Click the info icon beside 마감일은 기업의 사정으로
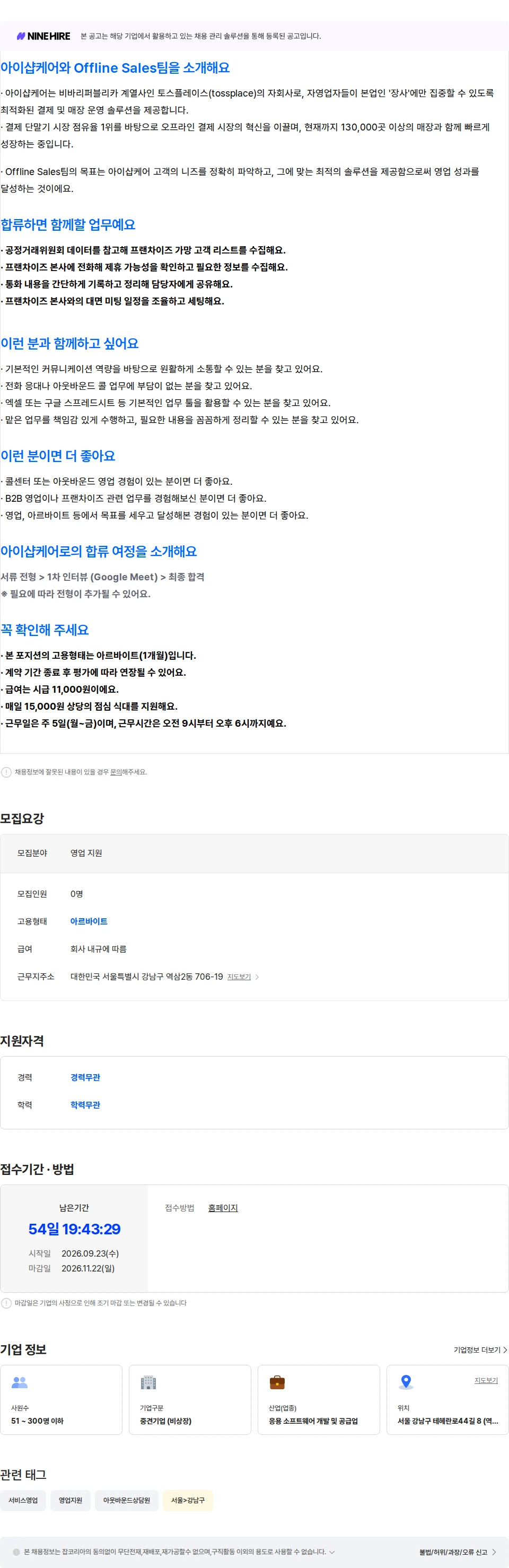This screenshot has height=1568, width=509. point(6,1303)
